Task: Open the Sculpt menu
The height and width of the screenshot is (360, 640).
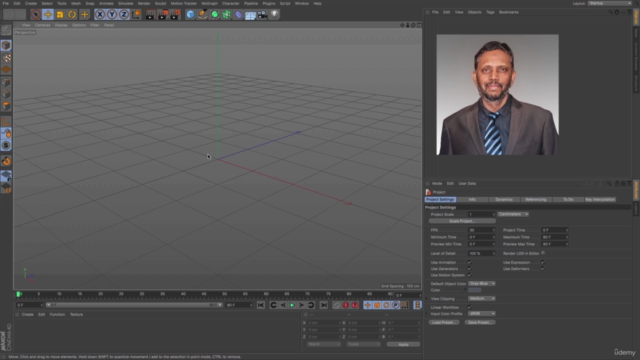Action: click(160, 3)
